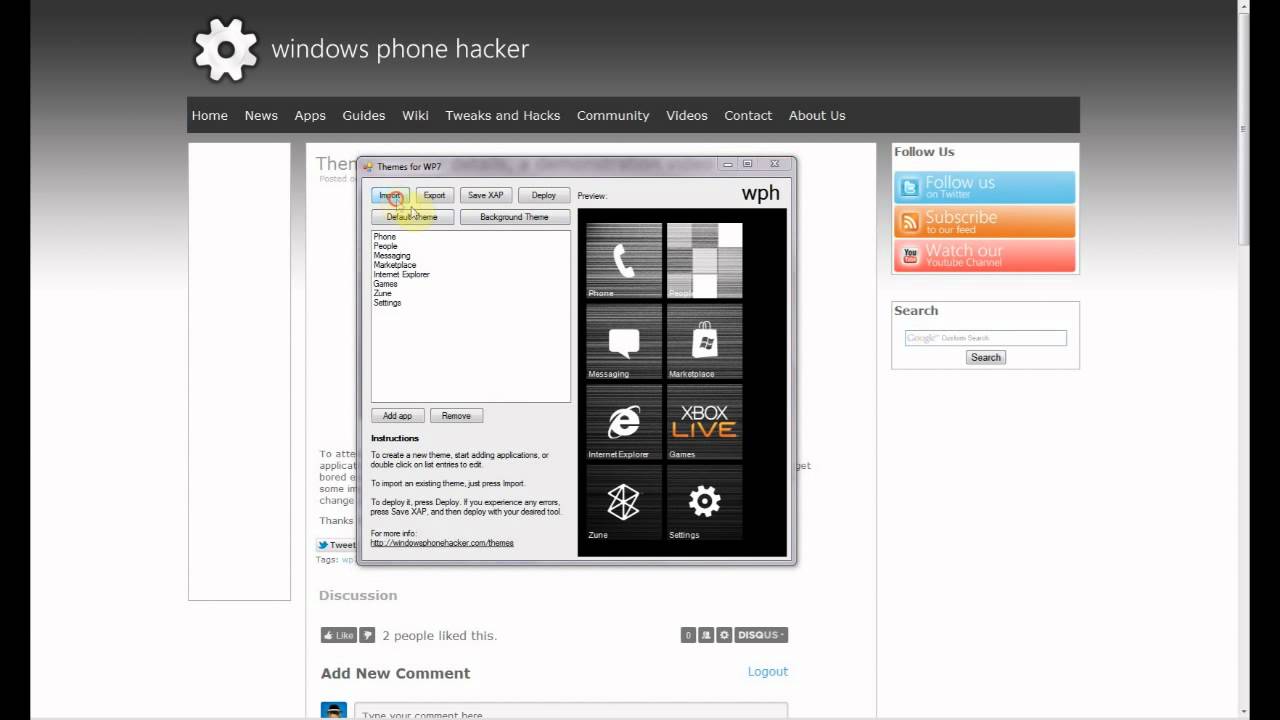
Task: Click the Remove button
Action: [456, 416]
